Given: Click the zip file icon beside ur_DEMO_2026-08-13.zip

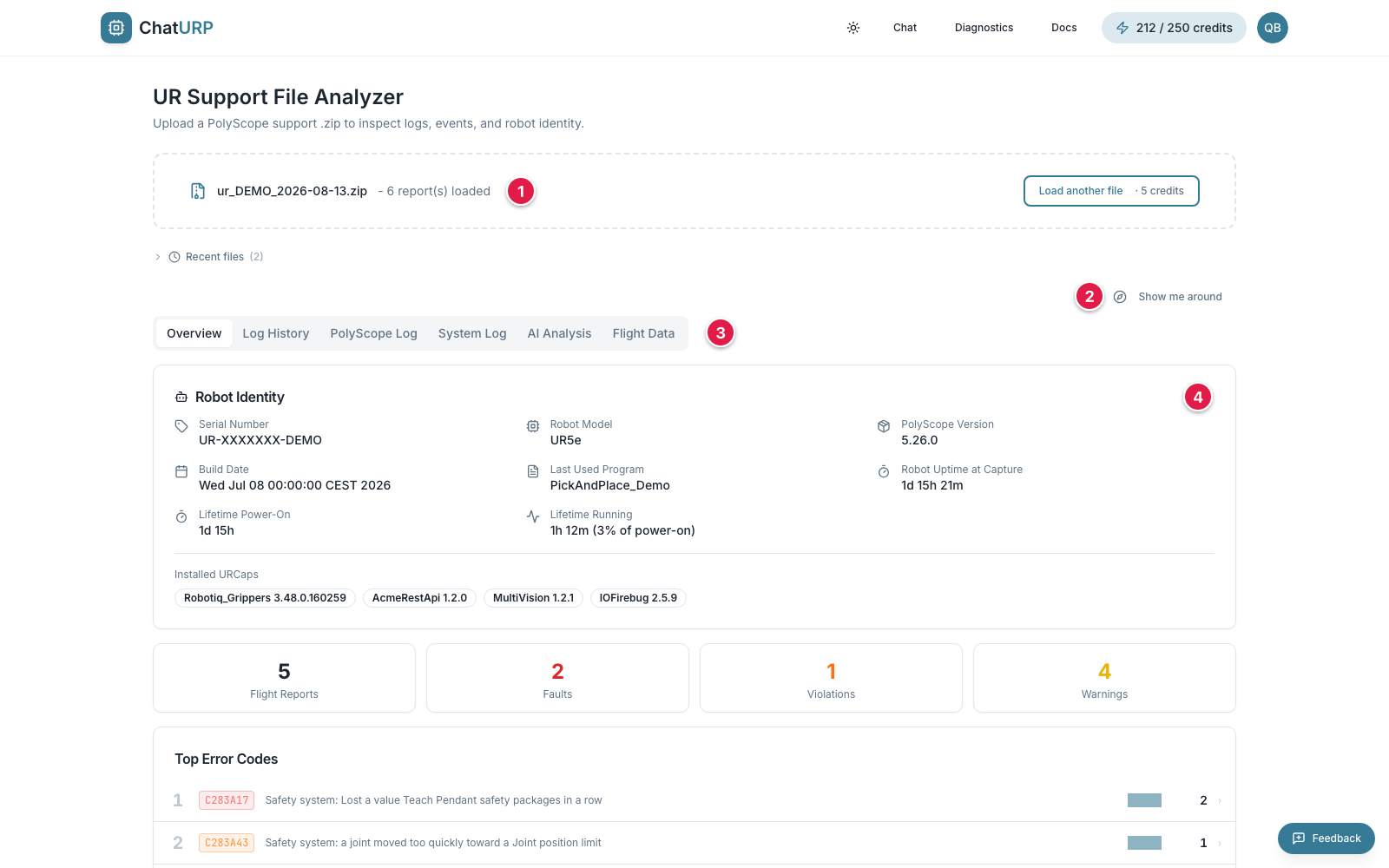Looking at the screenshot, I should pyautogui.click(x=198, y=191).
